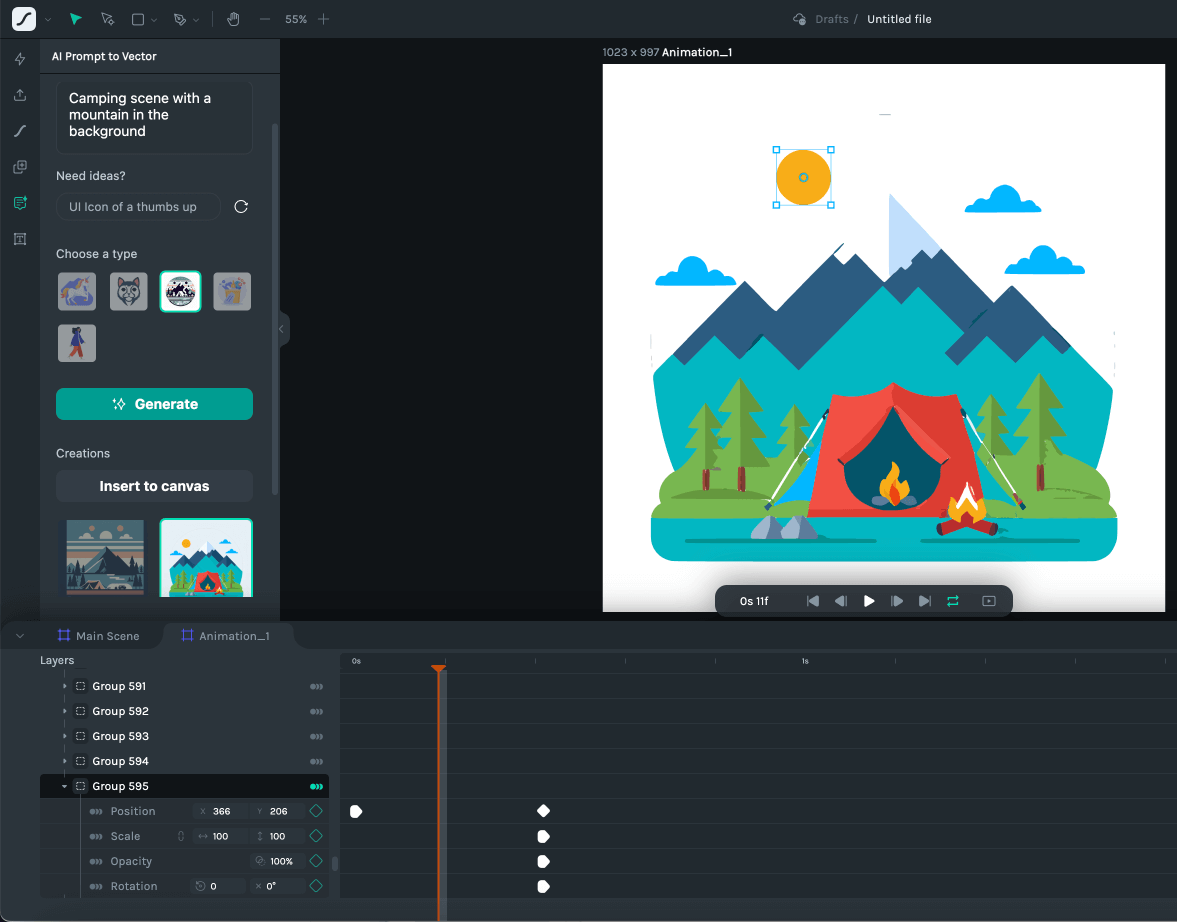Image resolution: width=1177 pixels, height=922 pixels.
Task: Open the upload assets sidebar icon
Action: tap(20, 95)
